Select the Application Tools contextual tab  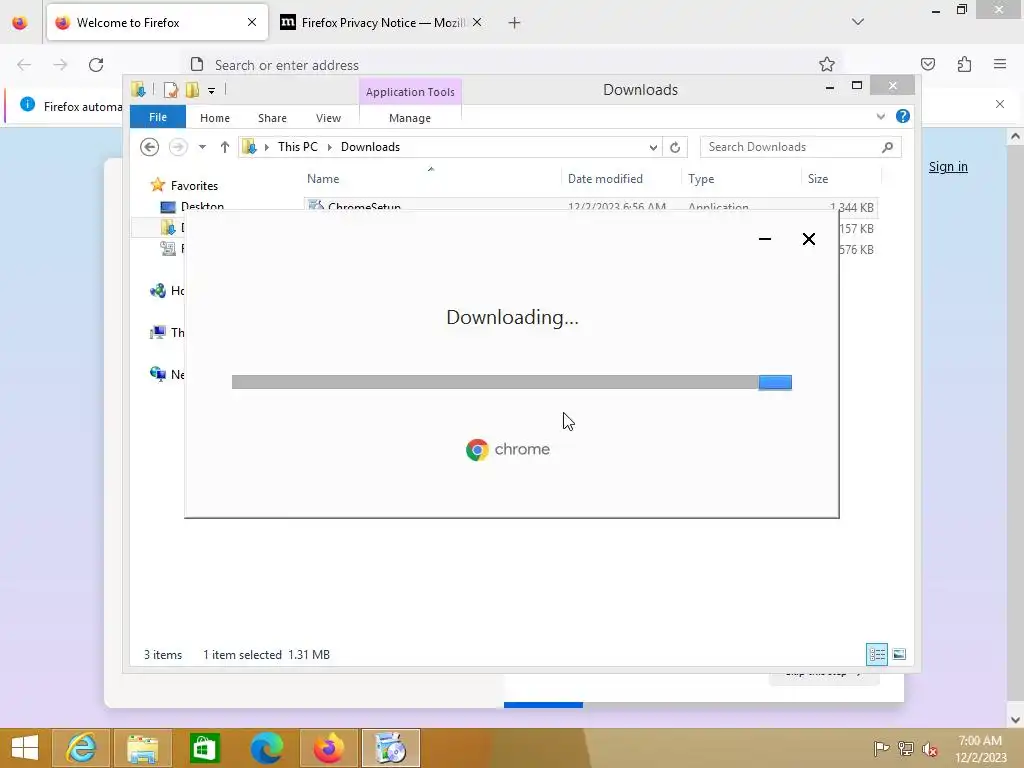point(410,92)
